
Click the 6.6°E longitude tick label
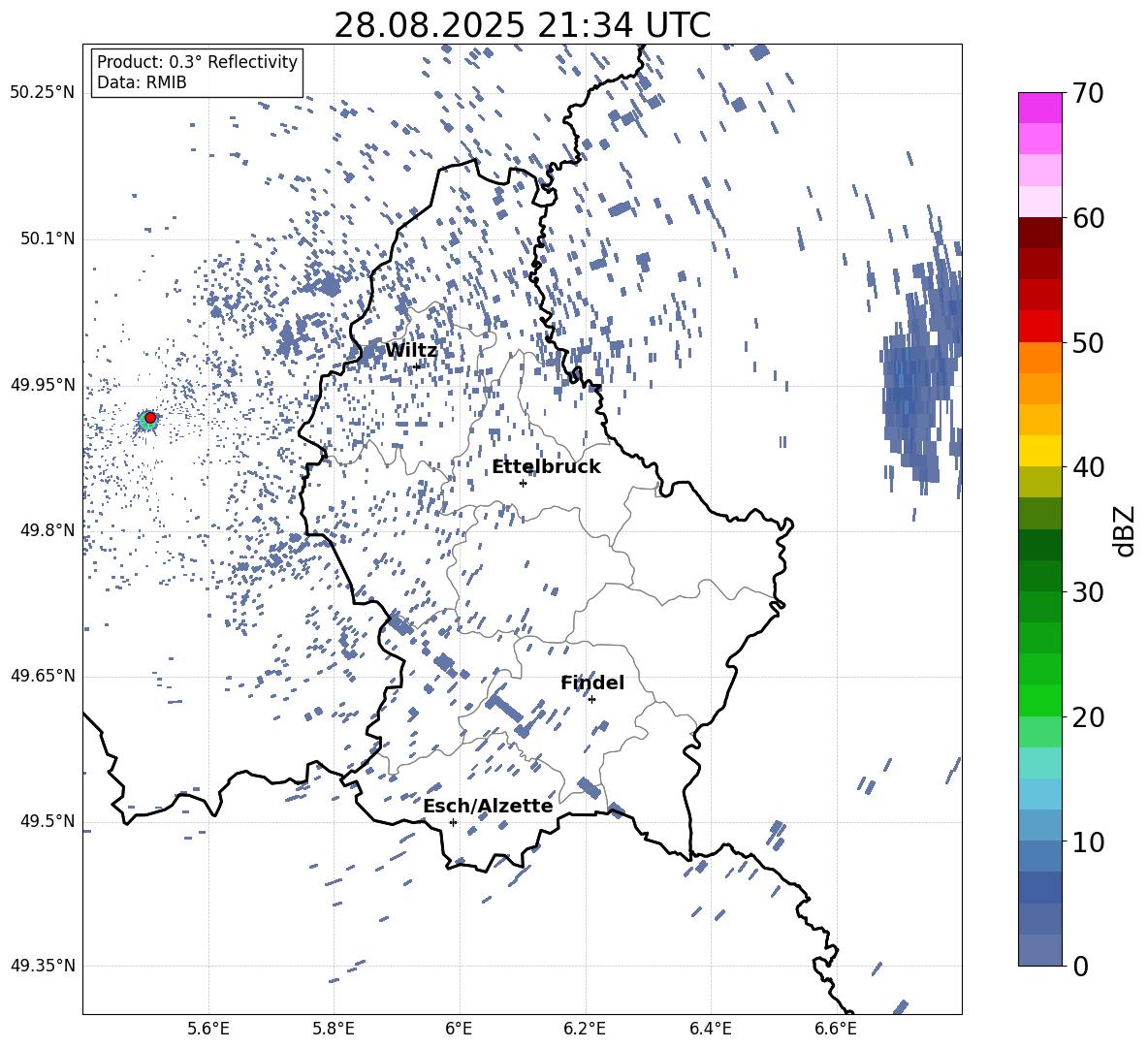tap(836, 1029)
